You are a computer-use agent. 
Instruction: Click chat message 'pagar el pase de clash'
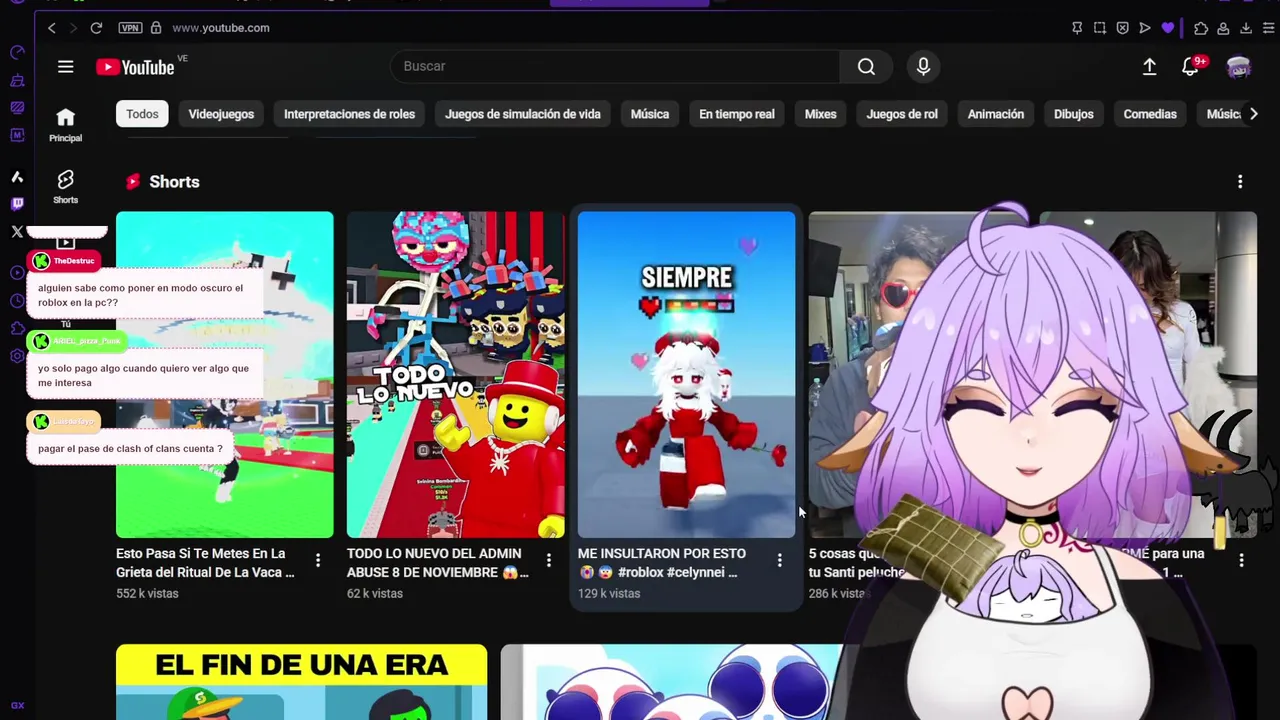pos(130,449)
